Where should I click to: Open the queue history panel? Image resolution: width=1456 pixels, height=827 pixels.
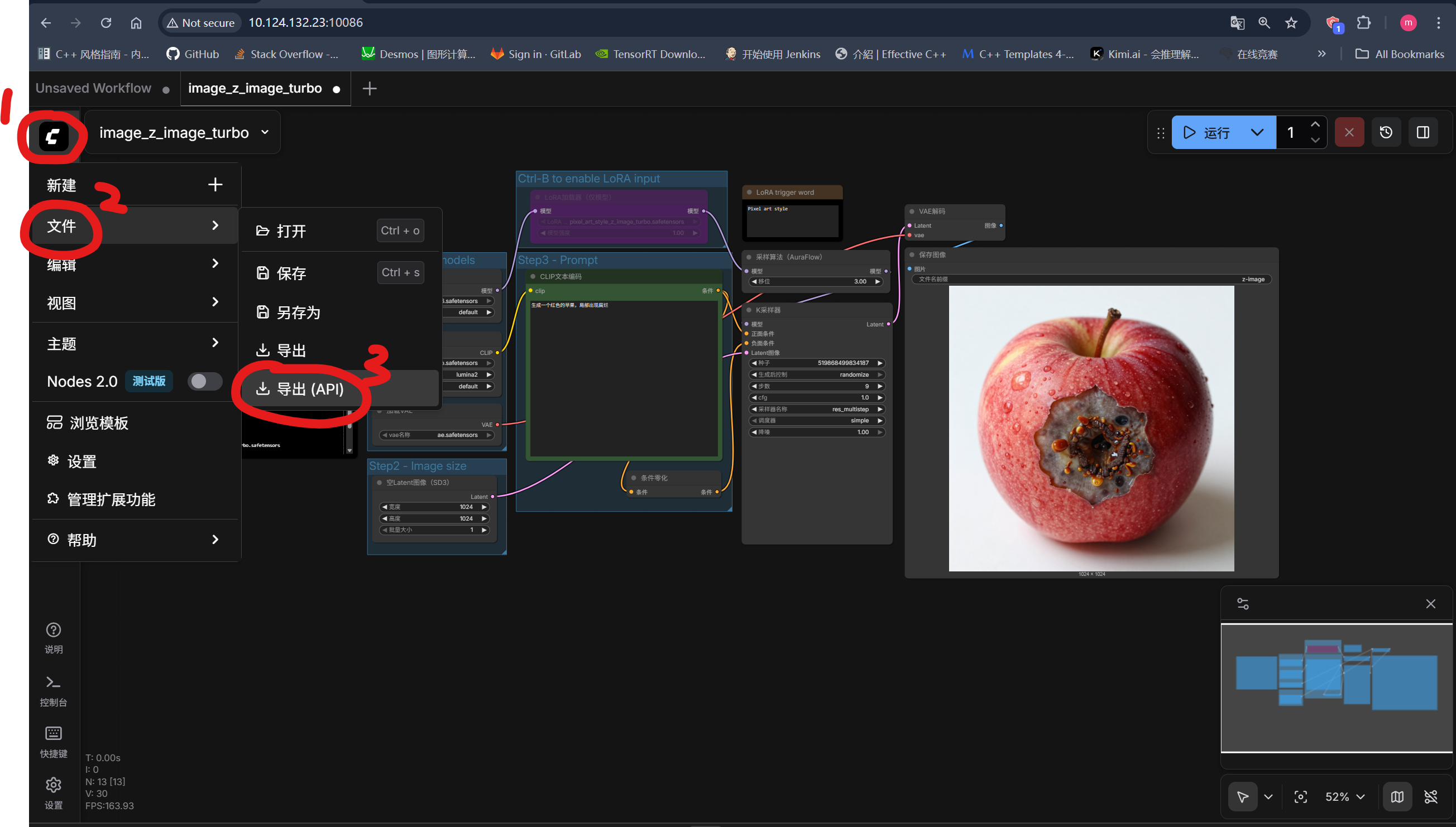click(1386, 132)
